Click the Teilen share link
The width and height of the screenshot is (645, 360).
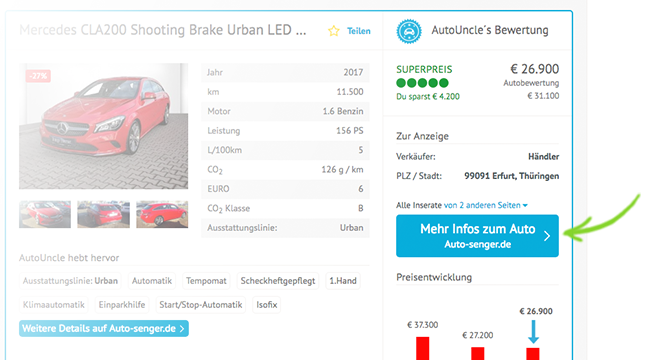[x=358, y=31]
